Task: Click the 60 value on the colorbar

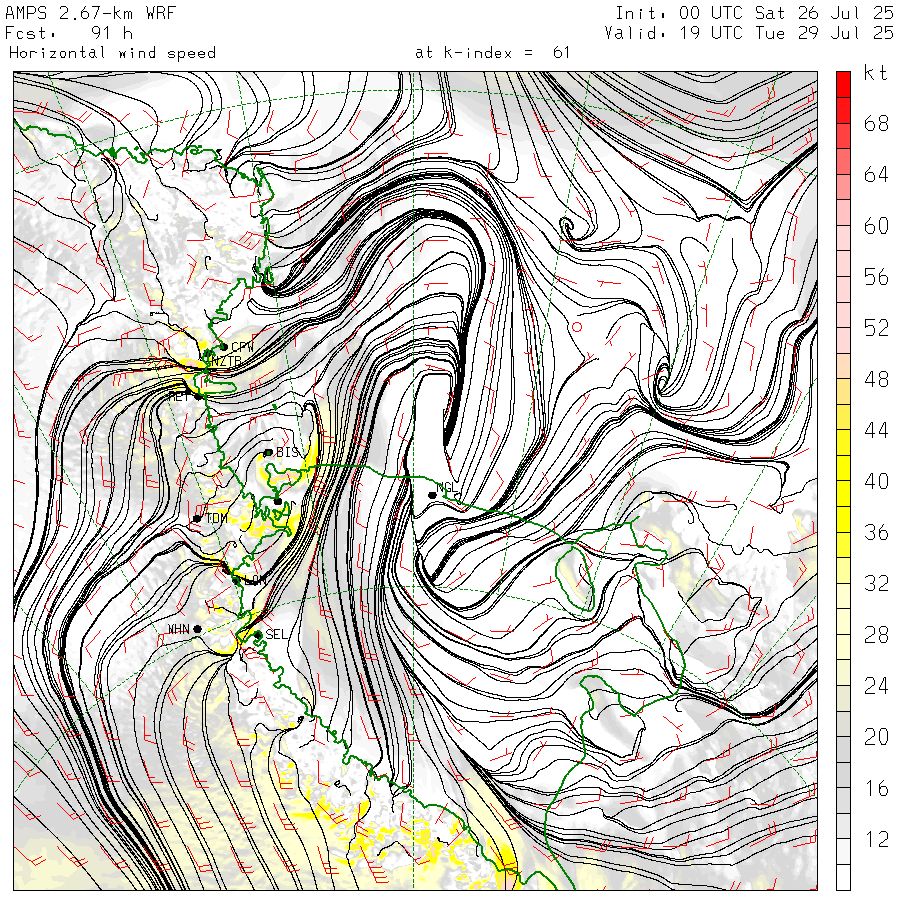Action: click(x=876, y=226)
